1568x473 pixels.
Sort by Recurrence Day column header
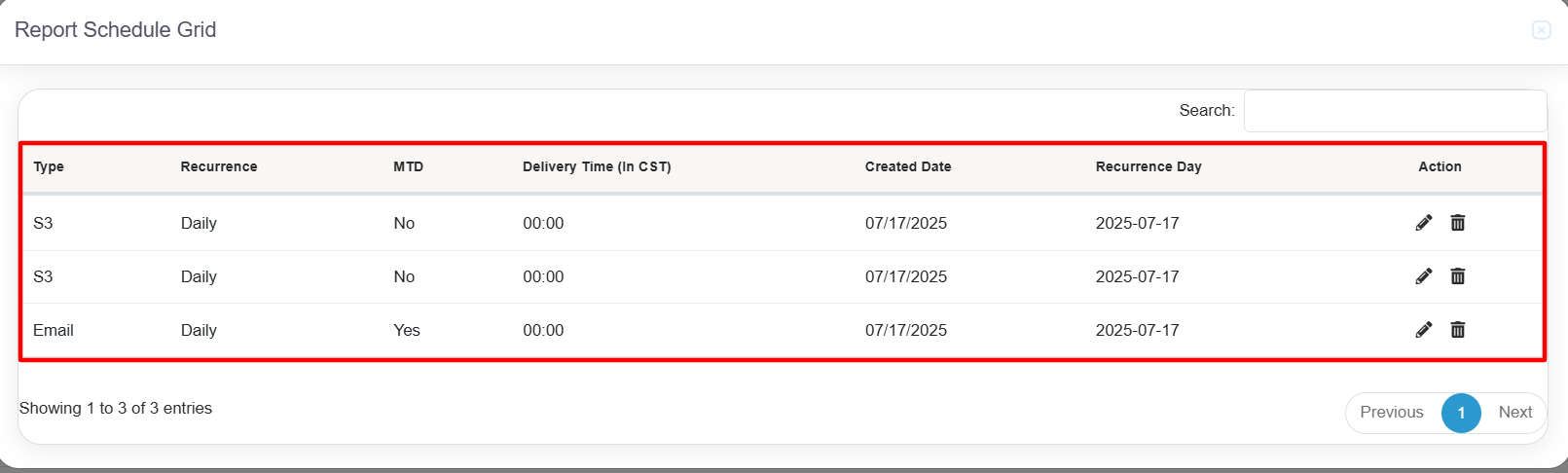point(1149,166)
